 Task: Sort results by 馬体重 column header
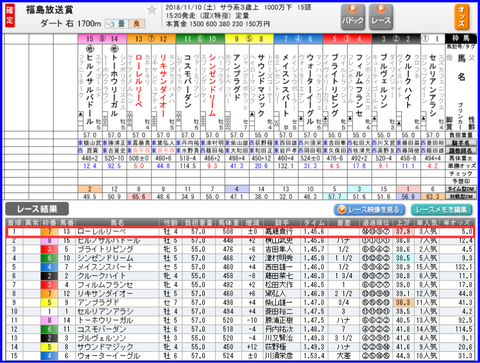click(x=228, y=222)
